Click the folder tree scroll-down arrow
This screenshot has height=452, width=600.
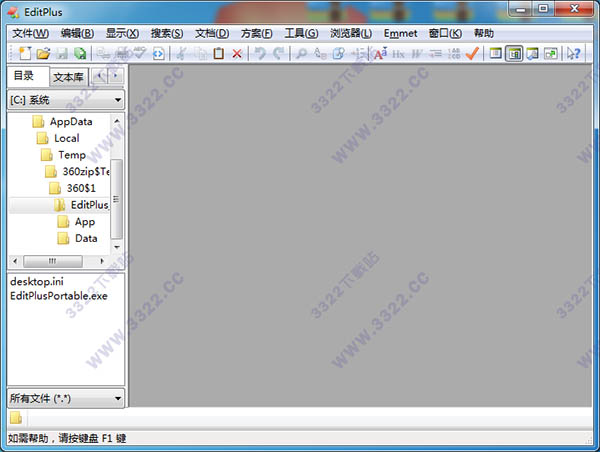117,247
